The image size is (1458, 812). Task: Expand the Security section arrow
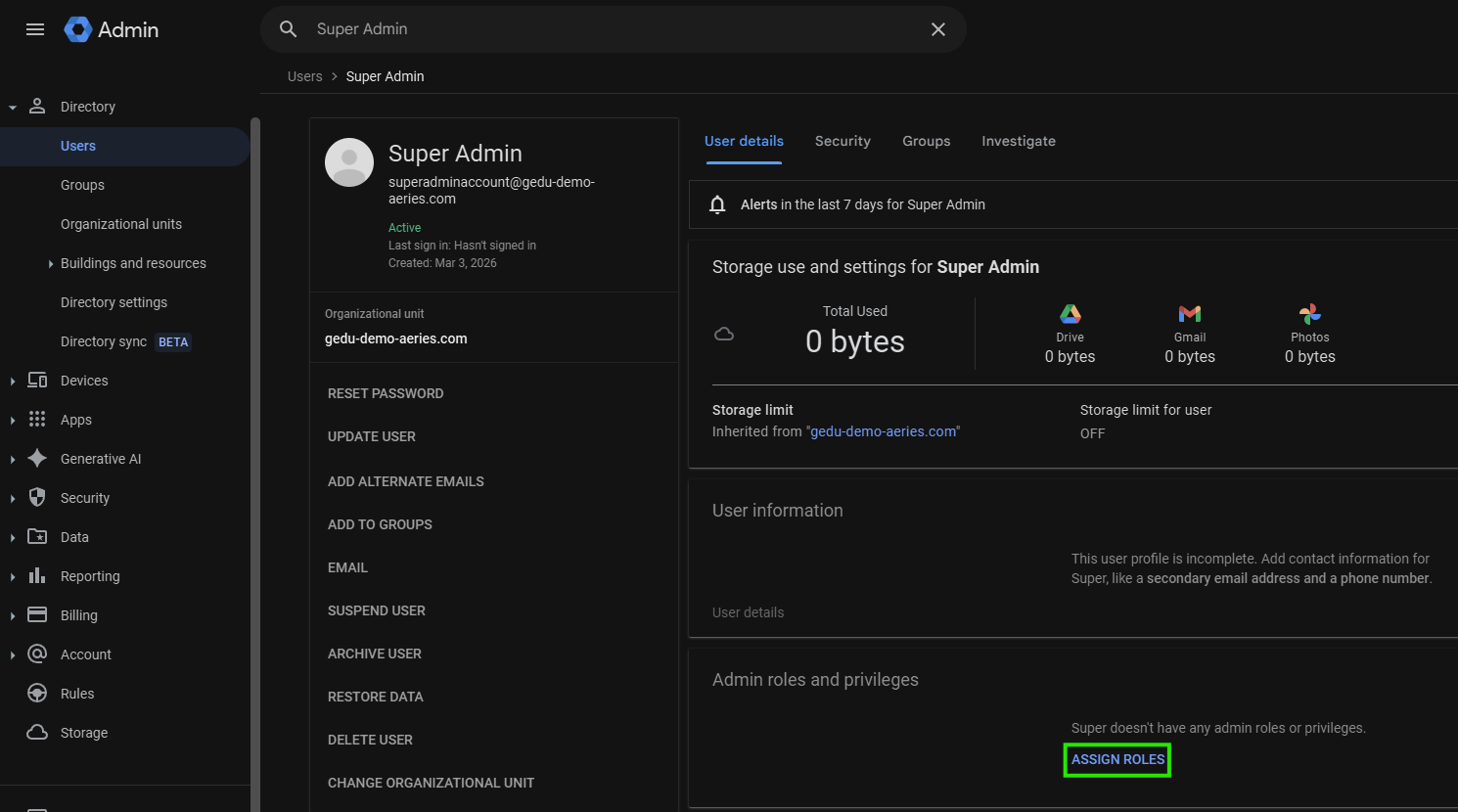12,498
